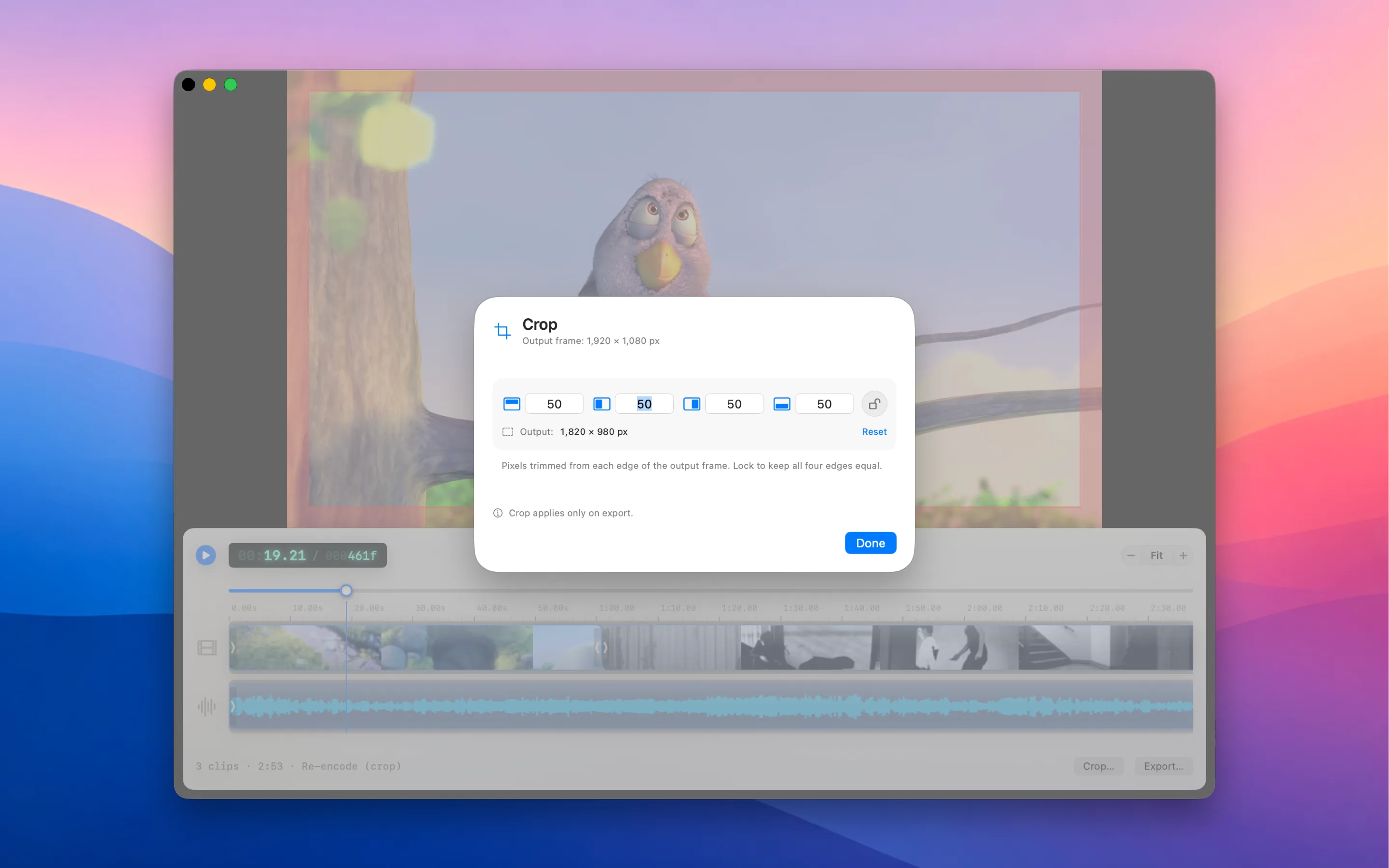
Task: Click the left crop value field
Action: pos(644,404)
